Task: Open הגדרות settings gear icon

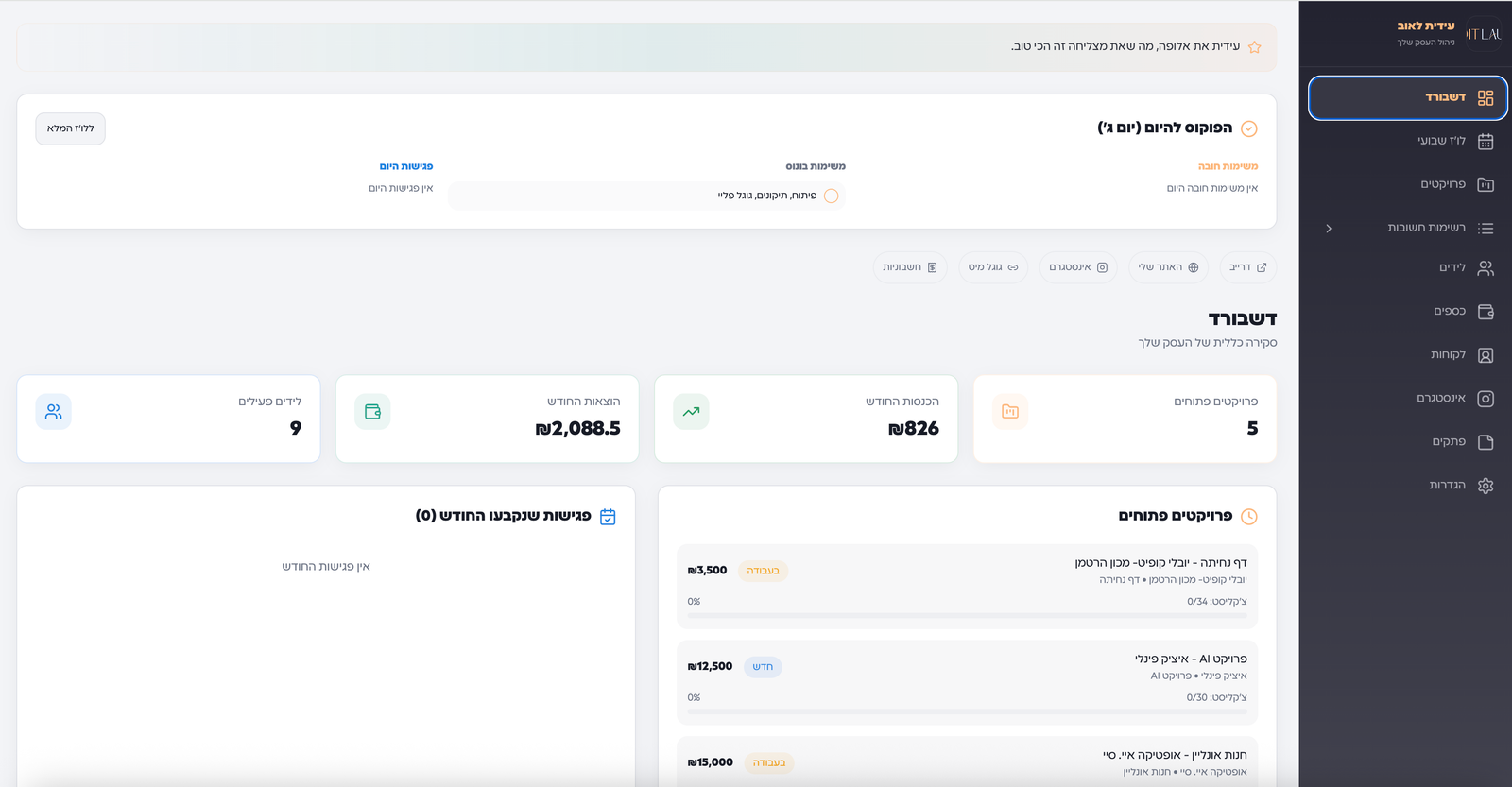Action: [x=1486, y=486]
